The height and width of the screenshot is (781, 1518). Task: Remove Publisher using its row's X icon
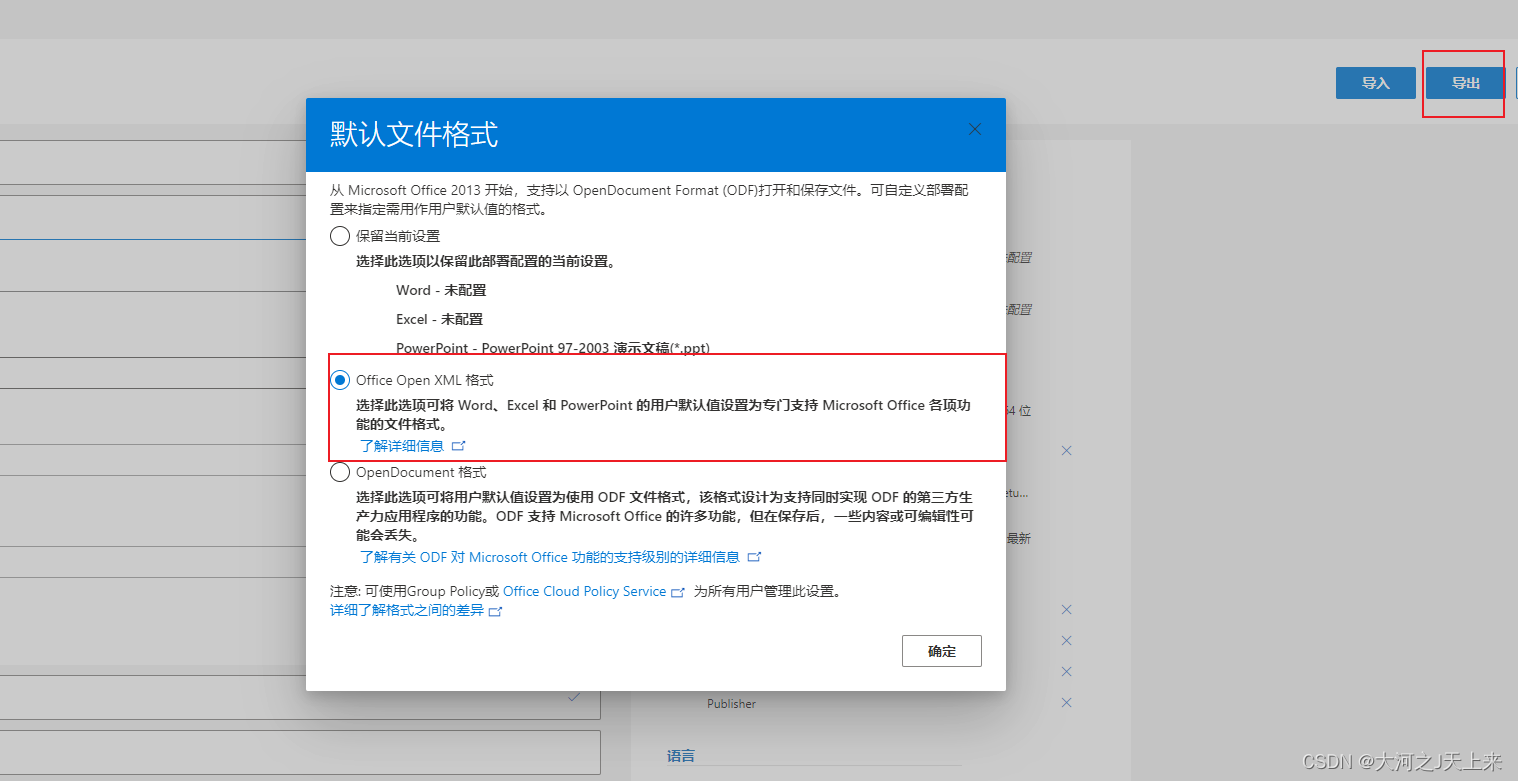tap(1066, 703)
